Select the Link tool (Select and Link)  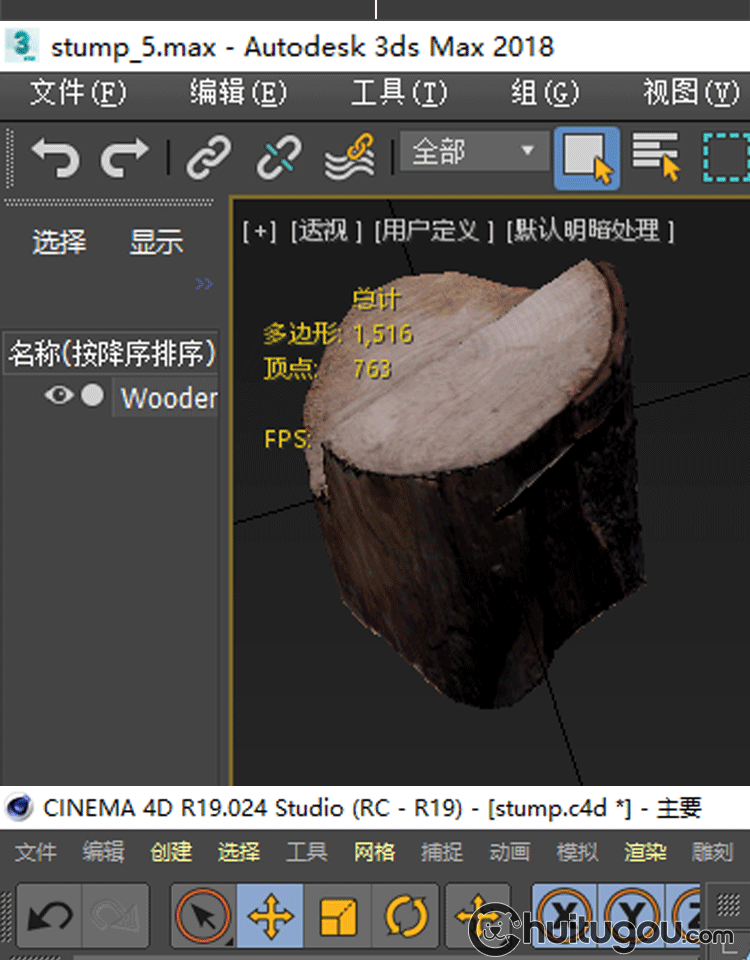coord(209,158)
